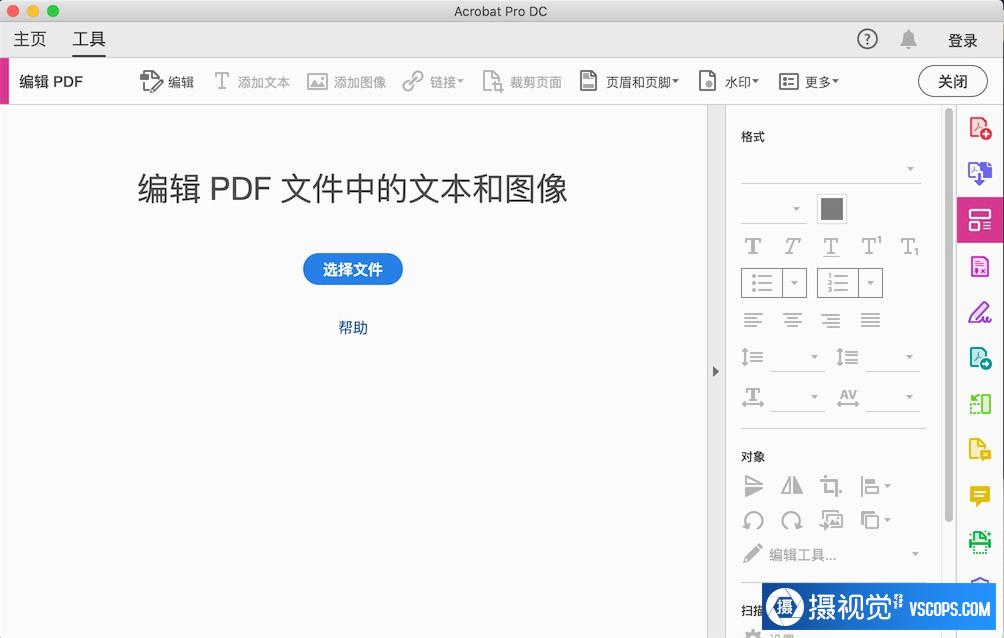Viewport: 1004px width, 638px height.
Task: Toggle superscript text formatting
Action: click(x=871, y=245)
